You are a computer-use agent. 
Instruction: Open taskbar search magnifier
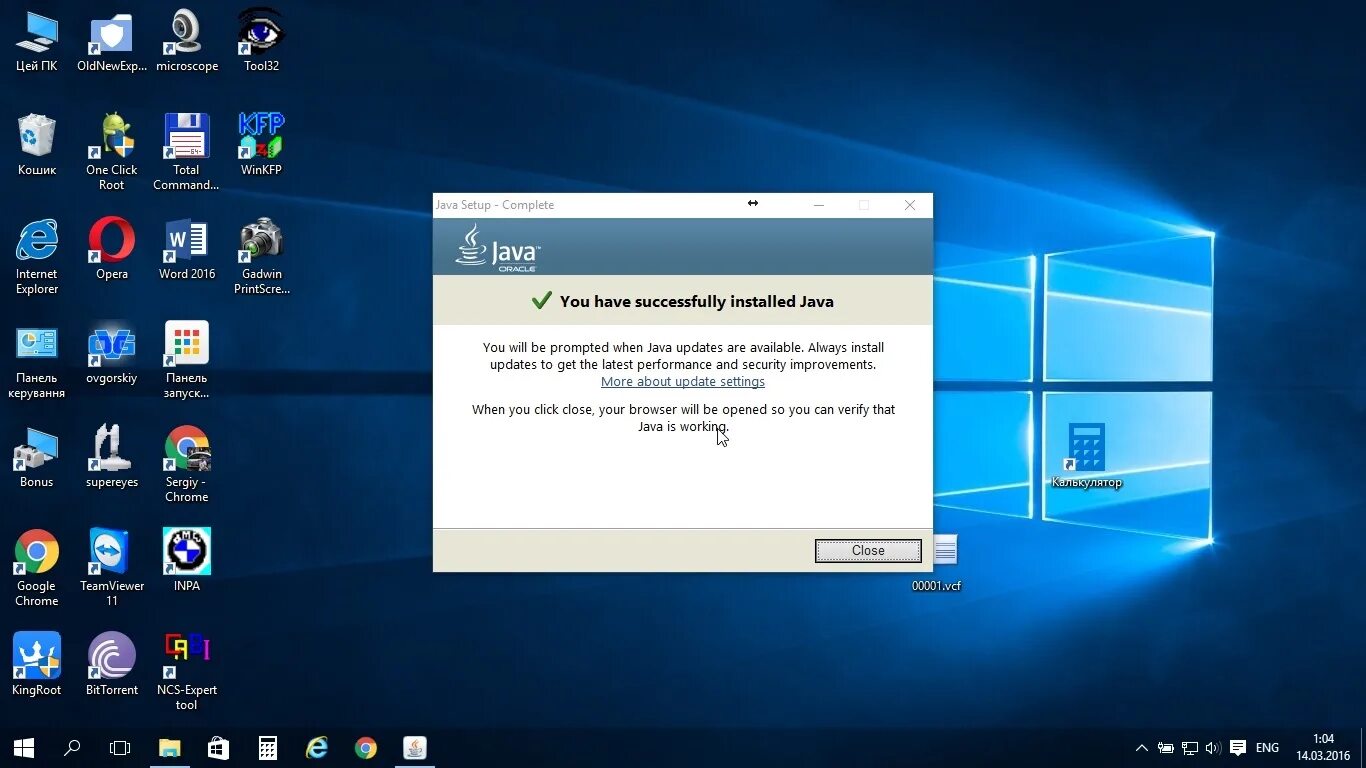coord(72,748)
